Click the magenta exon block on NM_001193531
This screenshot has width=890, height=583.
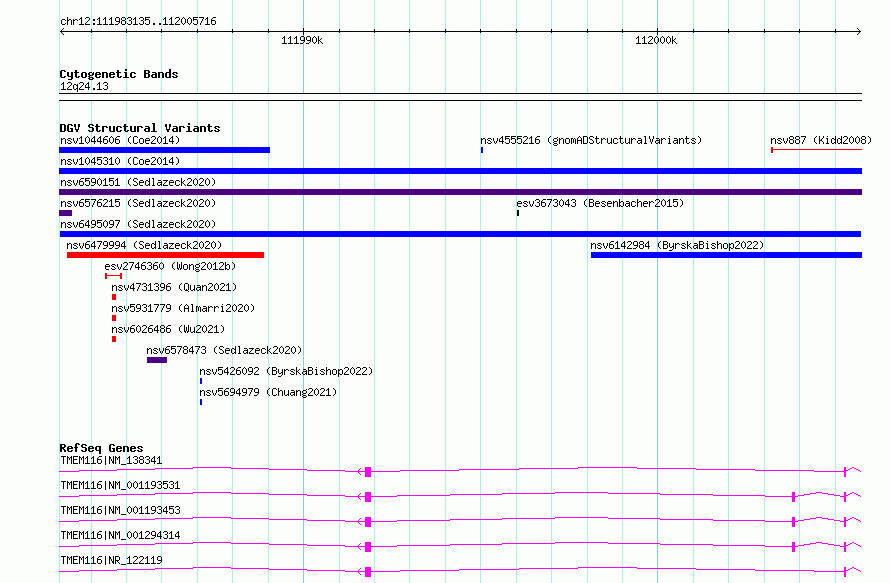click(368, 497)
